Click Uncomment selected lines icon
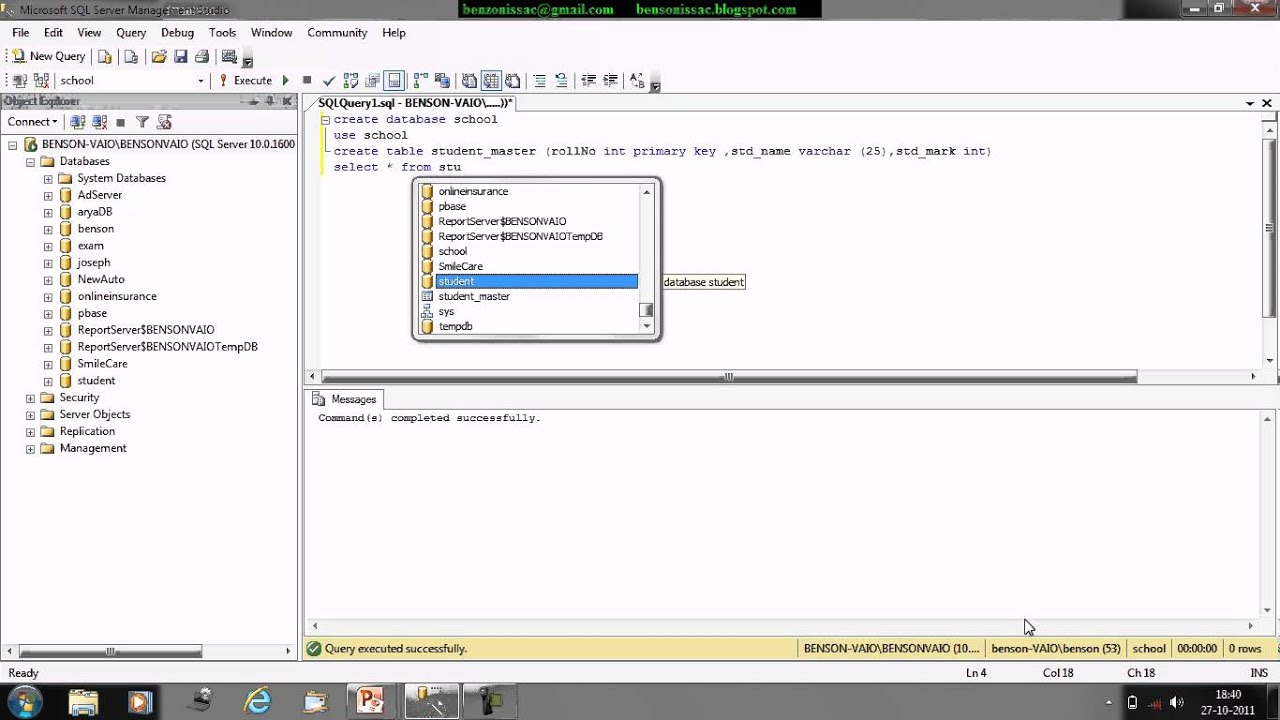Viewport: 1280px width, 720px height. [561, 80]
